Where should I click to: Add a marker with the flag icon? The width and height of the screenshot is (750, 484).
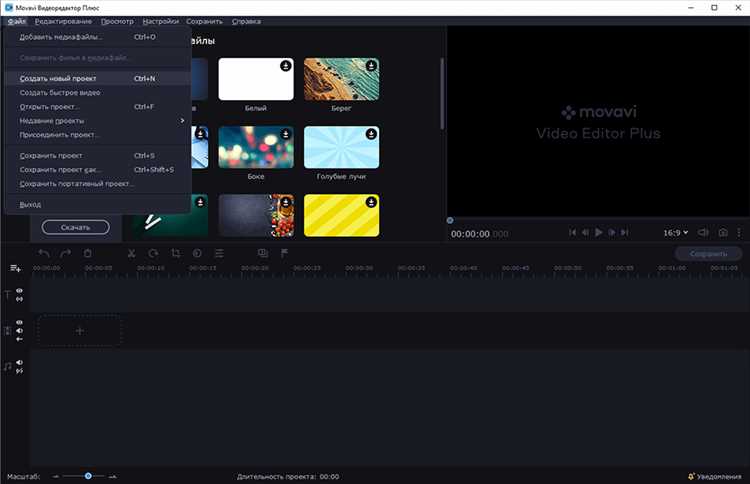pos(284,253)
